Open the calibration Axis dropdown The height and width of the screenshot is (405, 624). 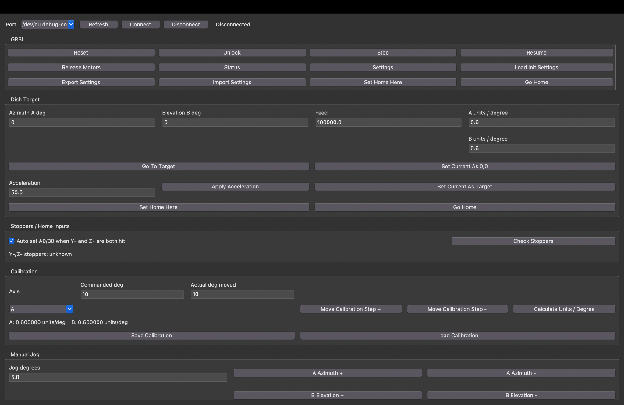[x=41, y=309]
